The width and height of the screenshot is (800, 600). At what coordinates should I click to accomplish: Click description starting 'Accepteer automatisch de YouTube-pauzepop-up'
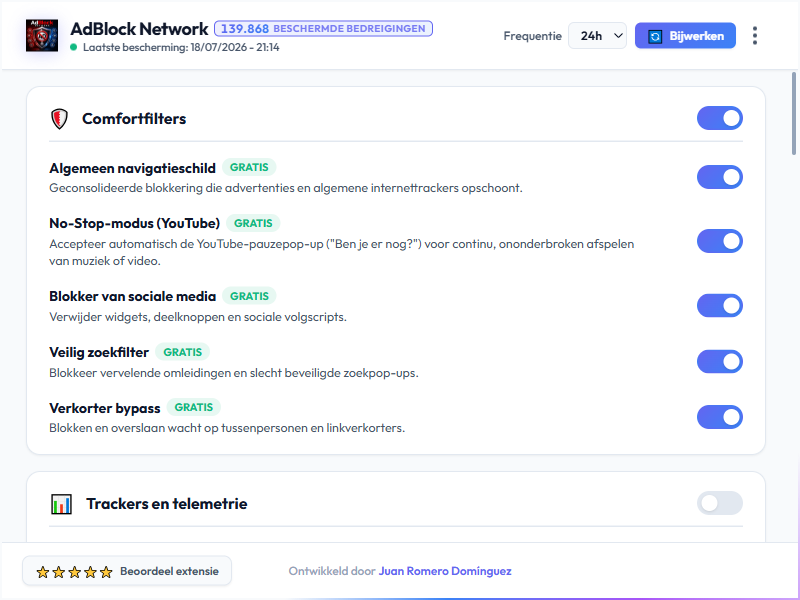pyautogui.click(x=342, y=253)
